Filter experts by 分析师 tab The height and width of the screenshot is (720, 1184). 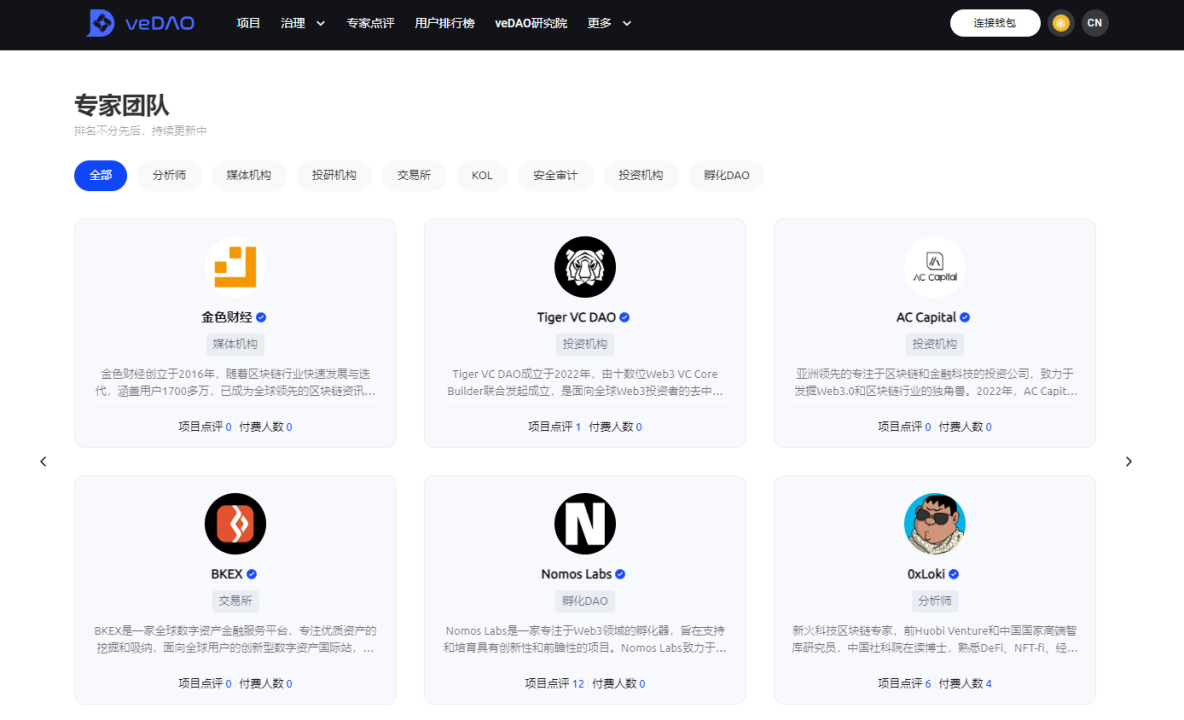tap(169, 175)
